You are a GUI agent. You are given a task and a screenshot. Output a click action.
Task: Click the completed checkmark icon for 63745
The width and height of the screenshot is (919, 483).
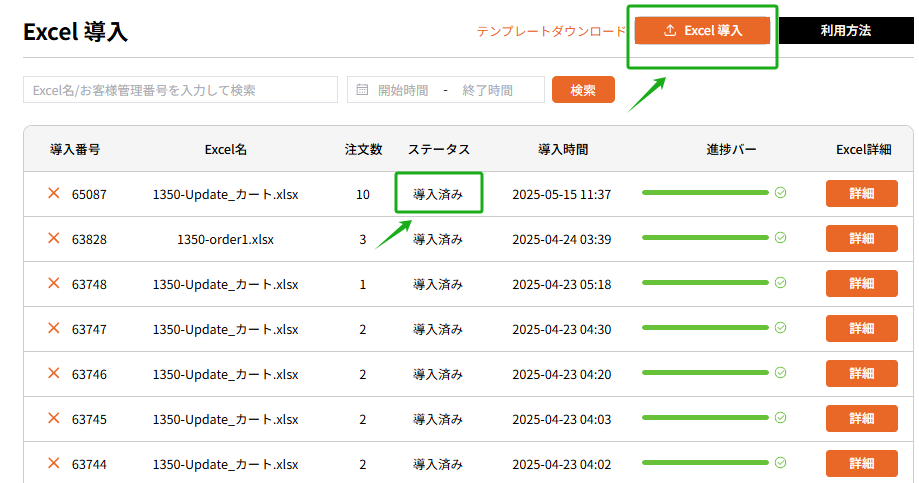[780, 417]
